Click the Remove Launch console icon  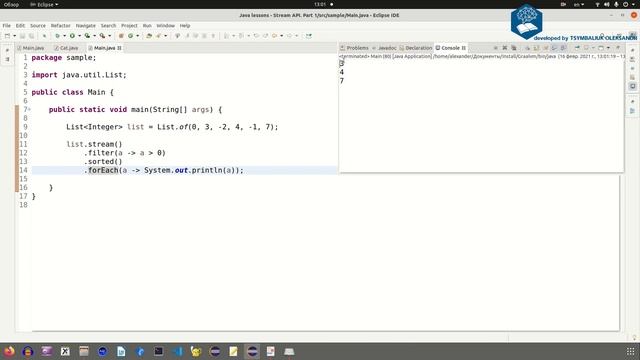coord(504,48)
